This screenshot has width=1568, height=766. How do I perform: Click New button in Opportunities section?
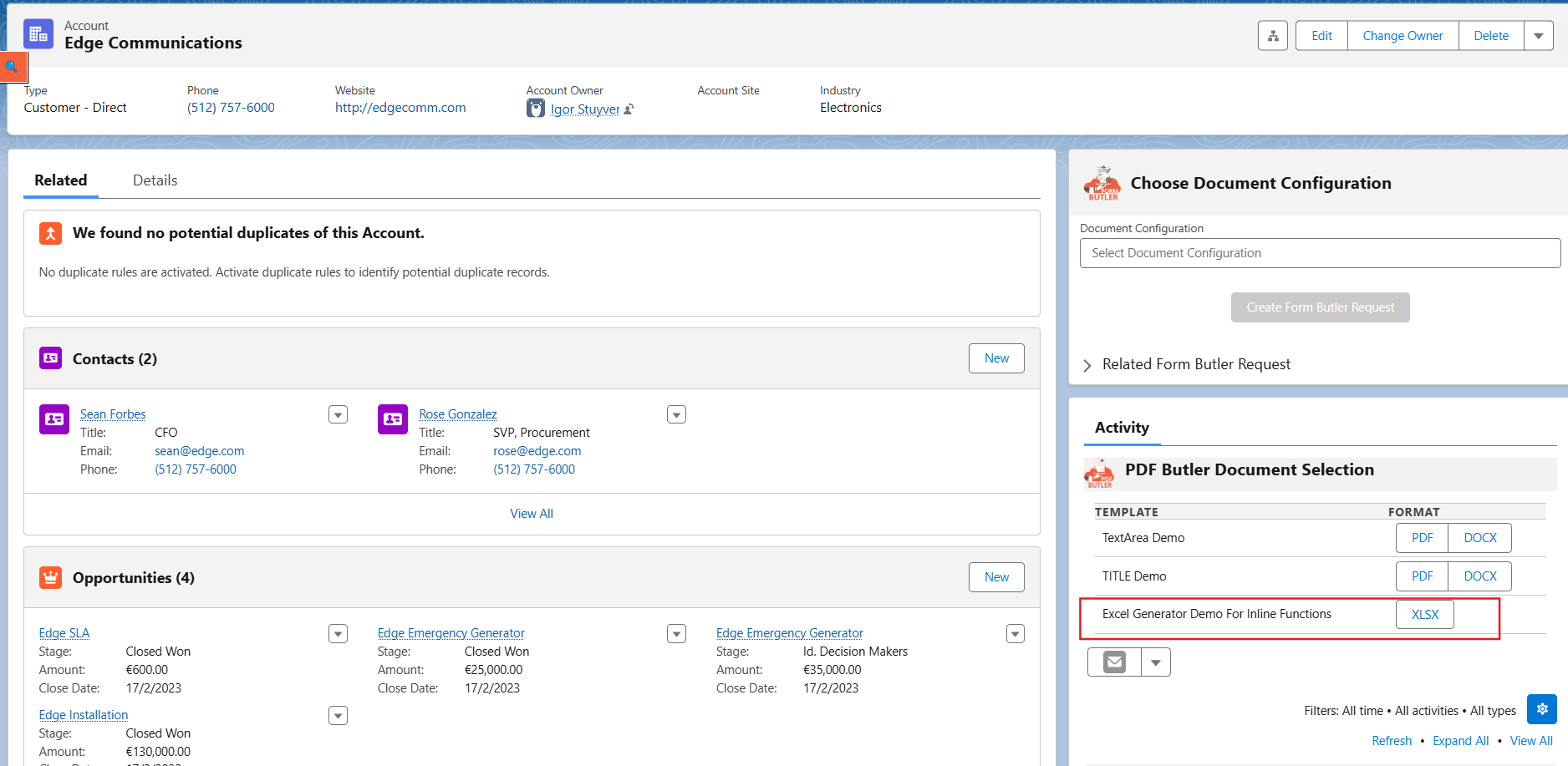[996, 577]
